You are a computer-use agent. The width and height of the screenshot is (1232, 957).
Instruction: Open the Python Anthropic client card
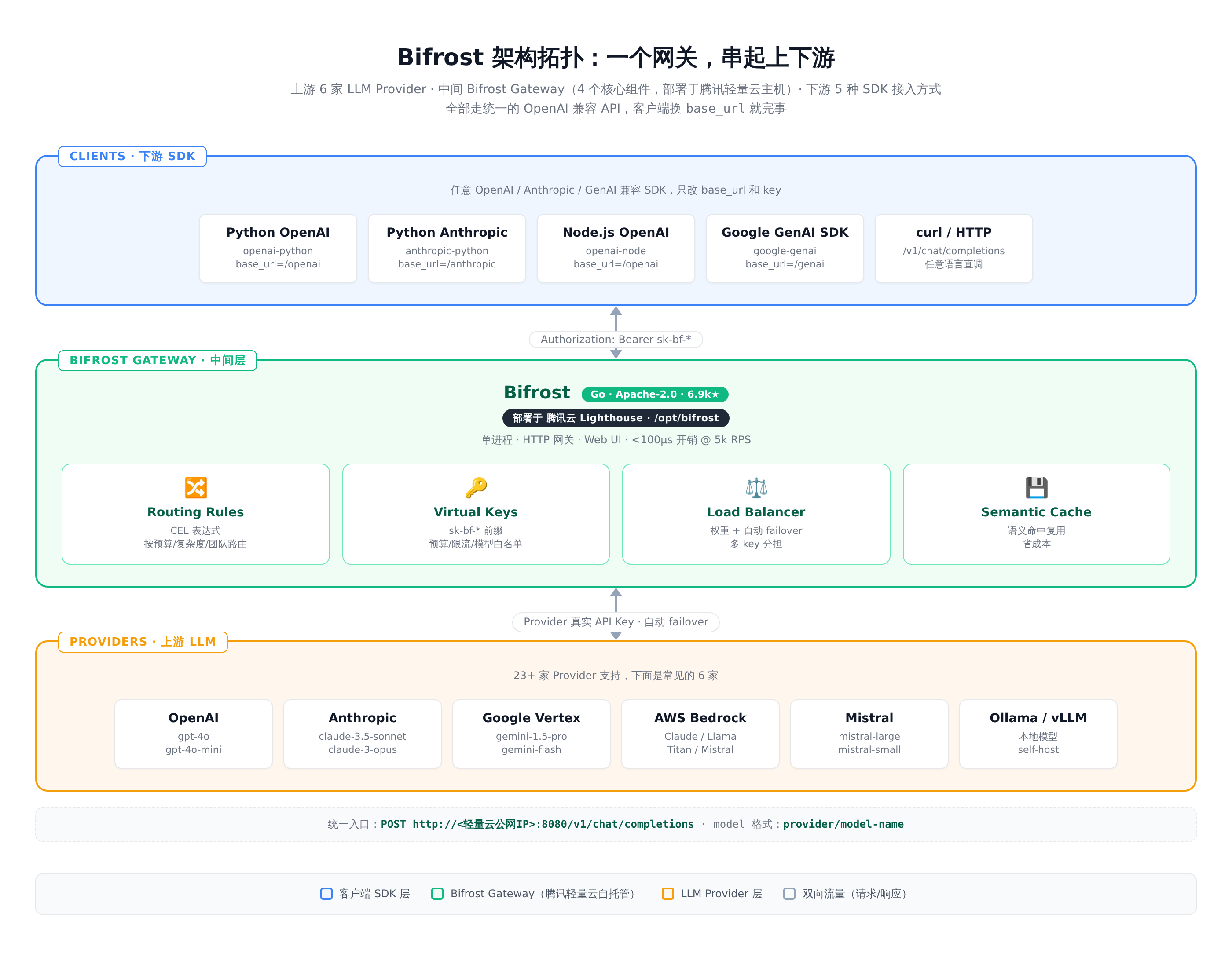pyautogui.click(x=447, y=248)
